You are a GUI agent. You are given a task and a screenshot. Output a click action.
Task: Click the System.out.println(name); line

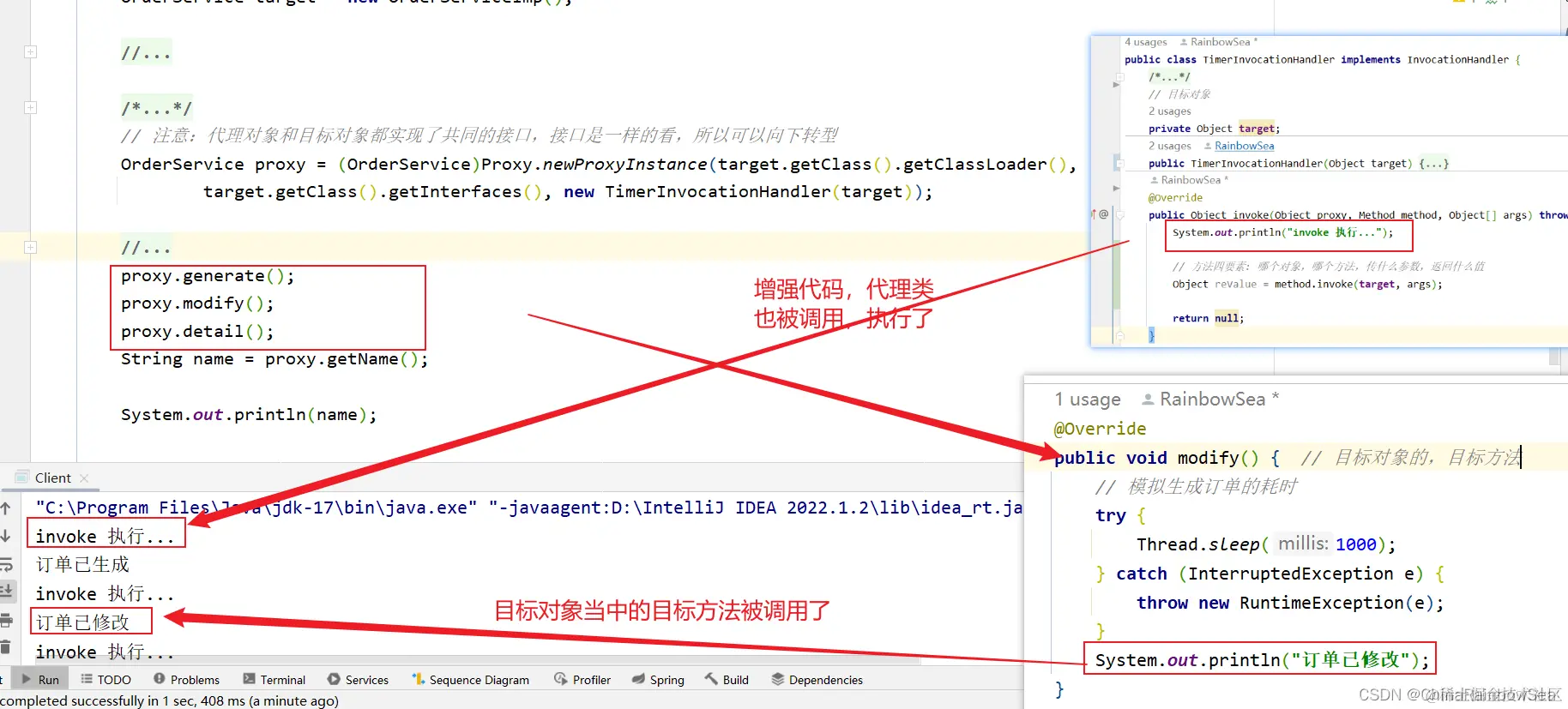click(x=249, y=415)
